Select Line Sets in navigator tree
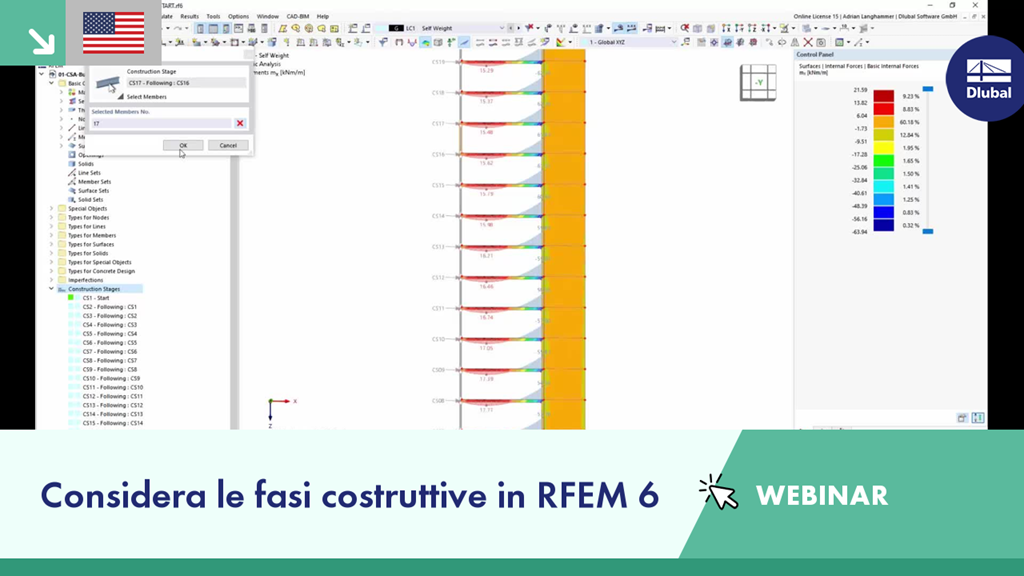This screenshot has width=1024, height=576. click(89, 173)
